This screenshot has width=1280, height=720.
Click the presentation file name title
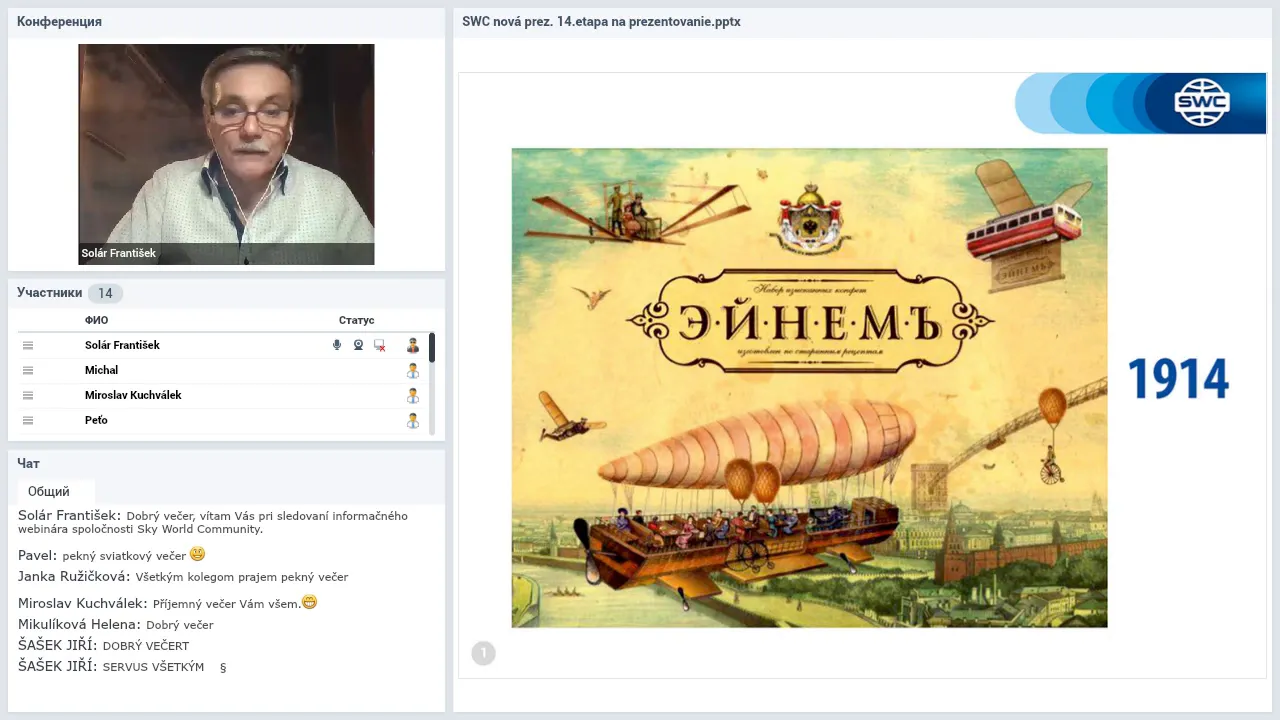click(x=601, y=21)
